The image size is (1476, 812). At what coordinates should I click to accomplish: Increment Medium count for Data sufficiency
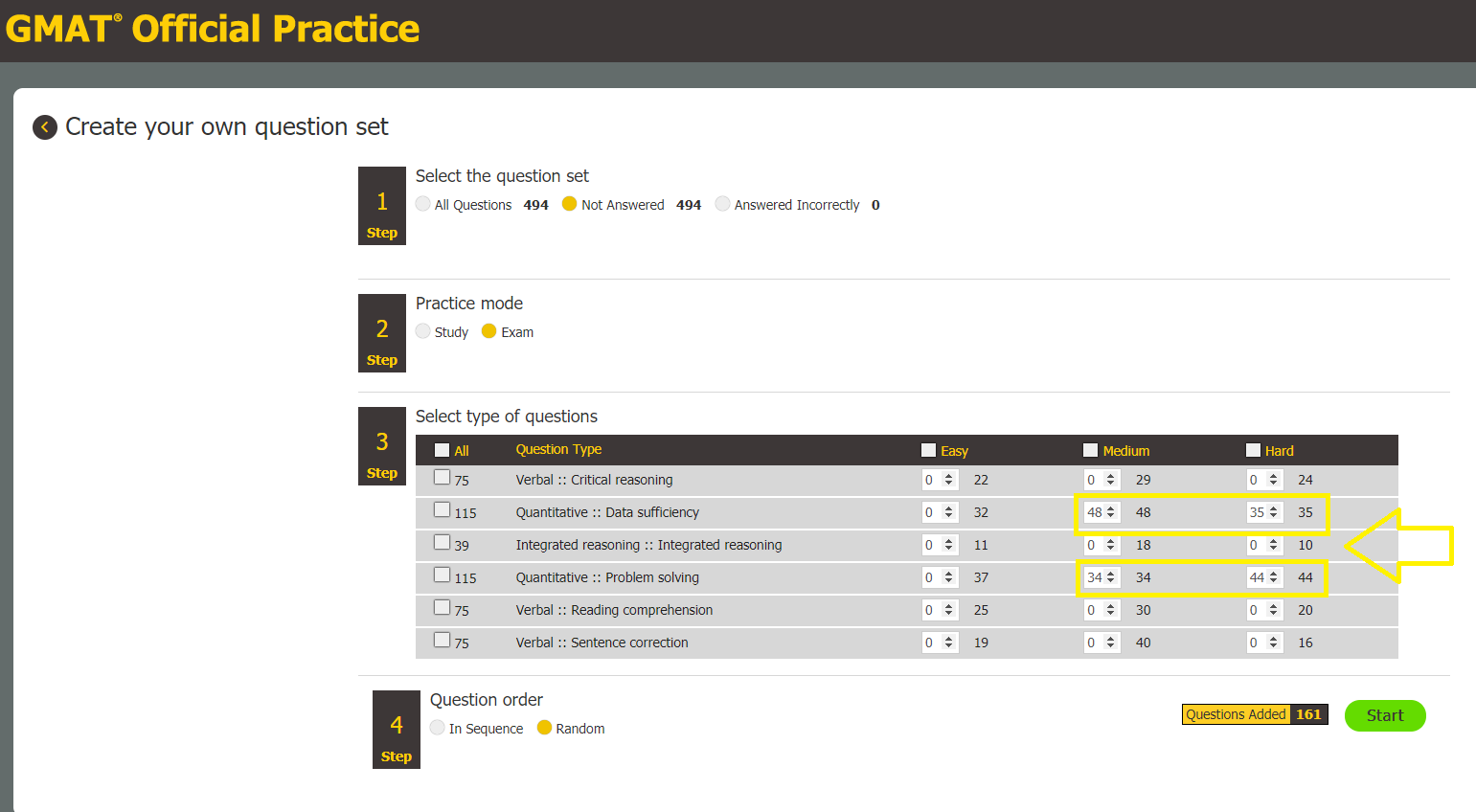point(1111,507)
